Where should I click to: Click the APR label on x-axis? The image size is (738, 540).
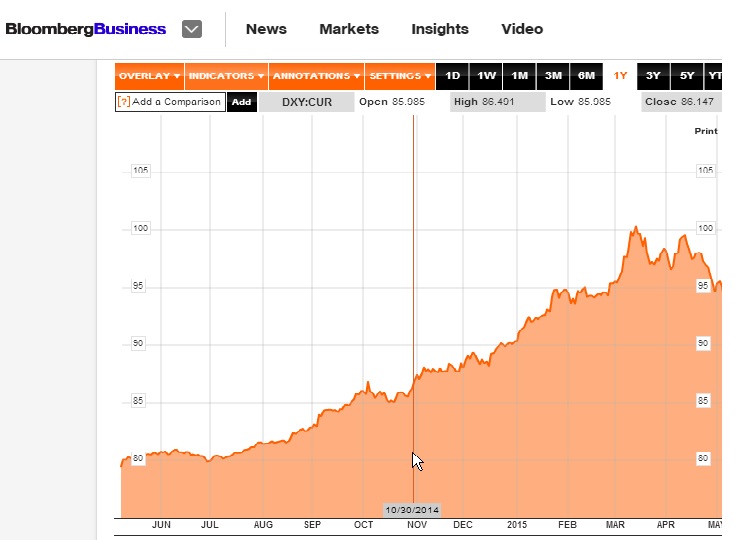666,524
